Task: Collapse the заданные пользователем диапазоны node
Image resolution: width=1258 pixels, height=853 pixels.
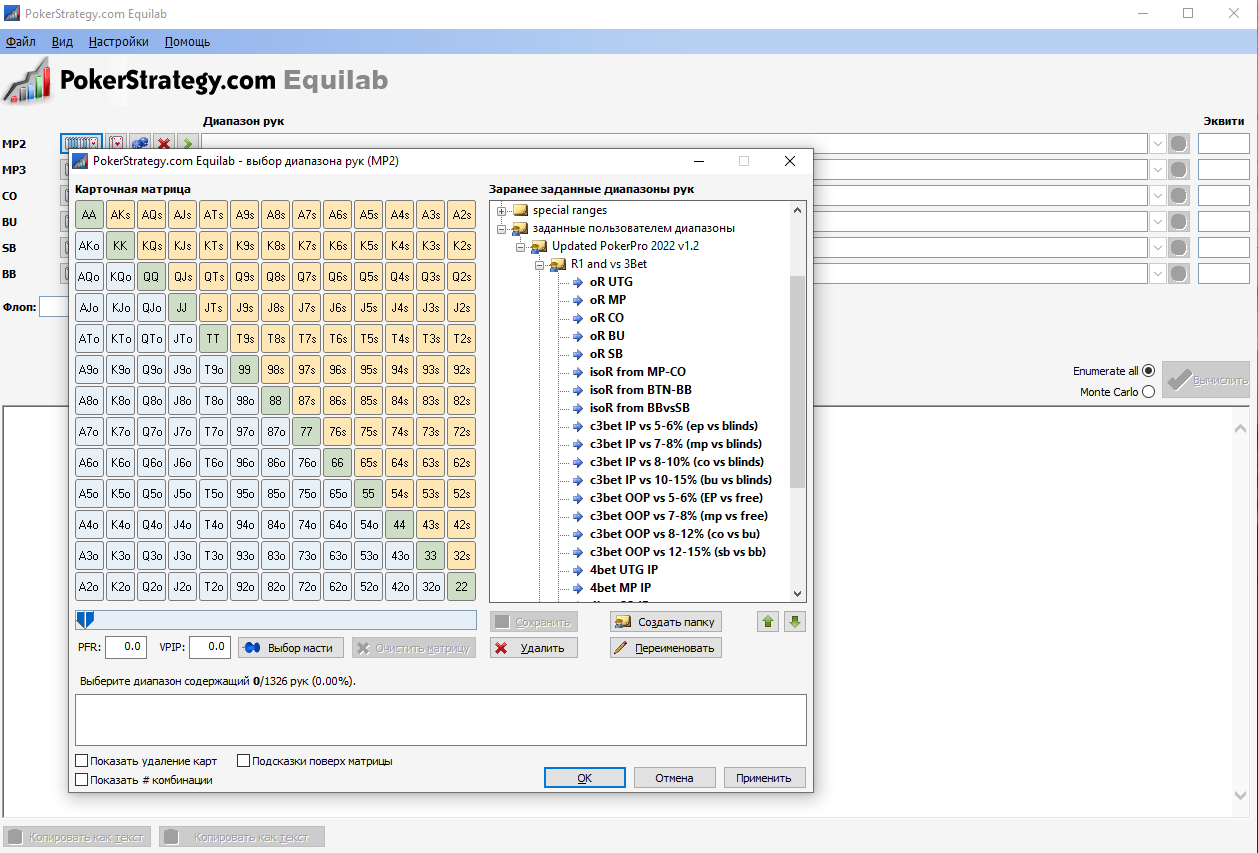Action: [502, 229]
